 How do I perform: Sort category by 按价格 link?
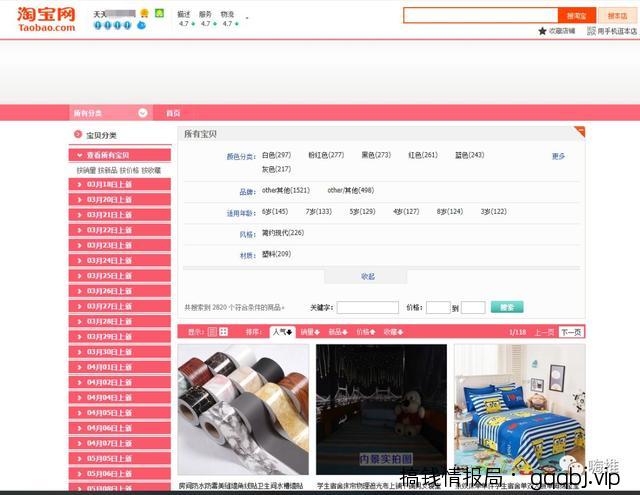coord(129,170)
